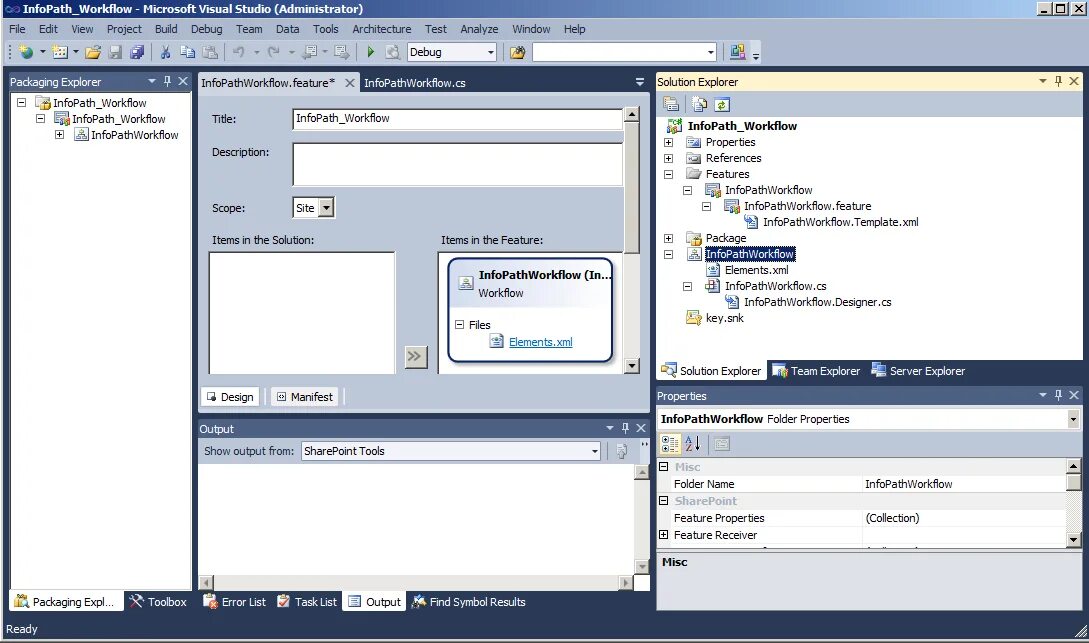The image size is (1089, 643).
Task: Click the Redo arrow icon
Action: [274, 52]
